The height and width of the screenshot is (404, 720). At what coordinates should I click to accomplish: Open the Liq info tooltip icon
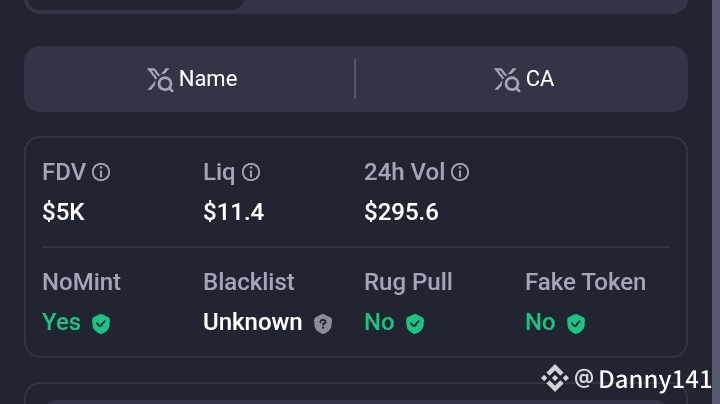click(251, 172)
